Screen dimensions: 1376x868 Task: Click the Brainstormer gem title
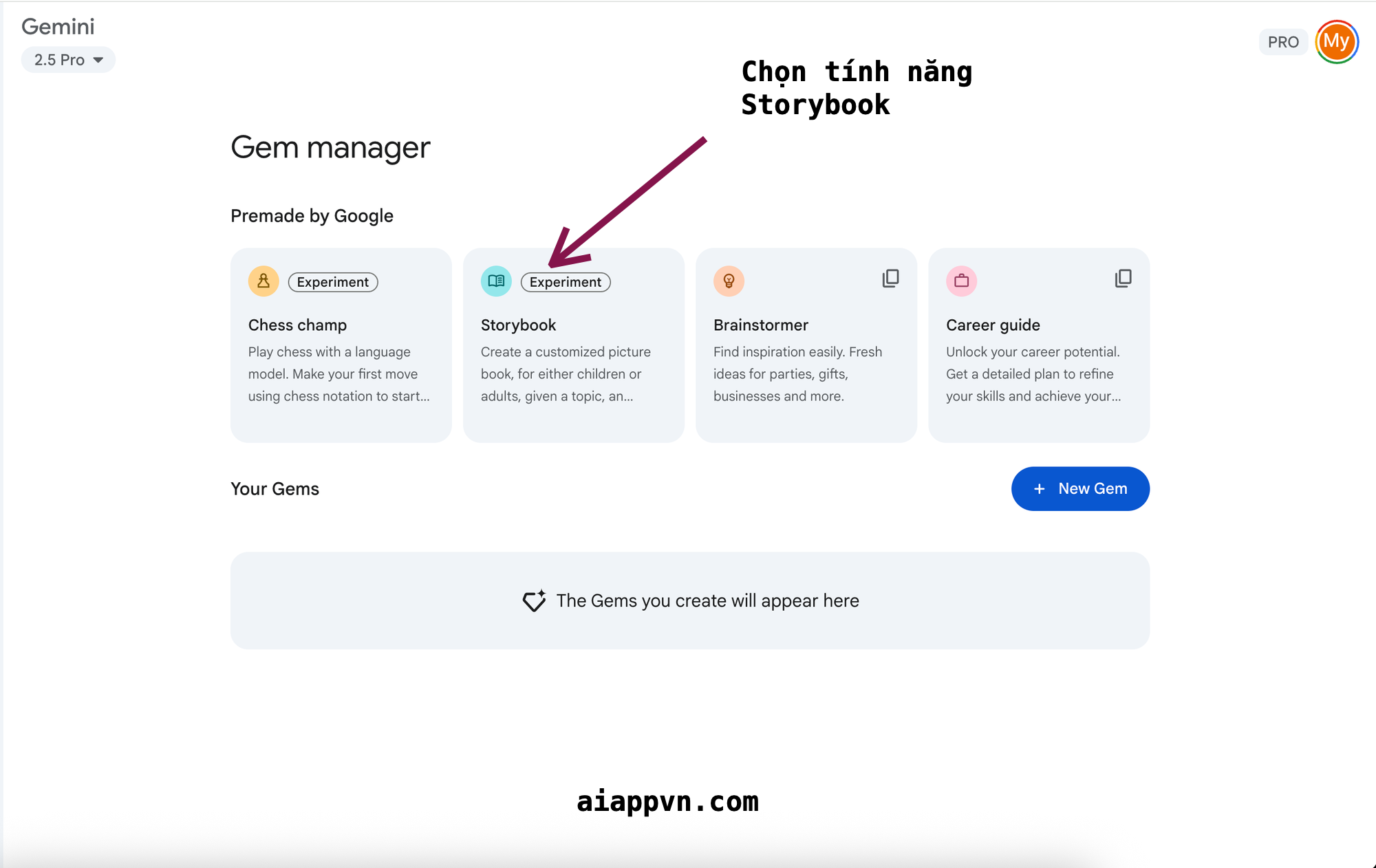[x=760, y=325]
